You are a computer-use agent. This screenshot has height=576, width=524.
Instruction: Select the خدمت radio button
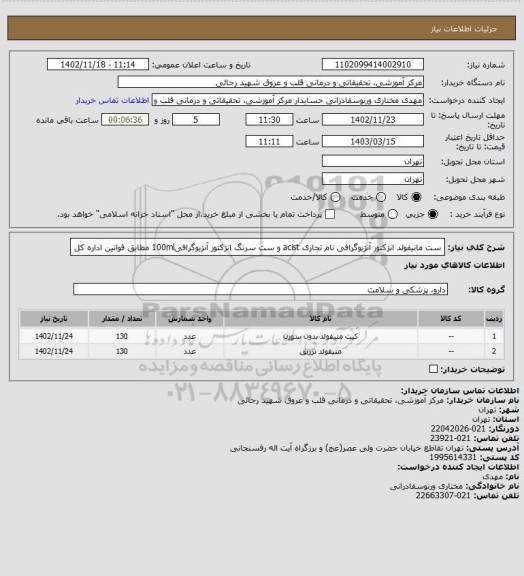381,197
